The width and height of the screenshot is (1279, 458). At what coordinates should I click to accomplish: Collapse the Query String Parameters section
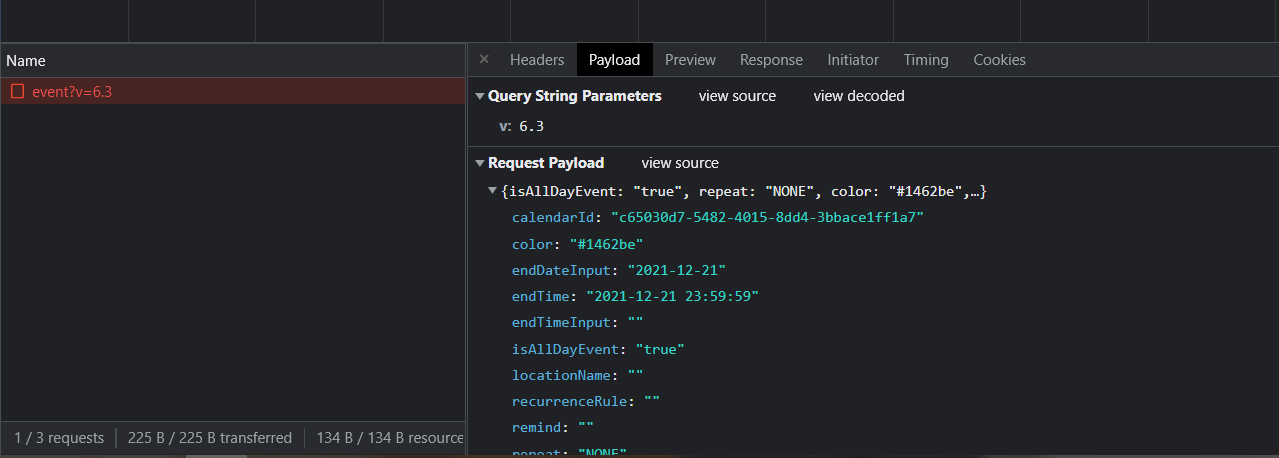[x=479, y=97]
